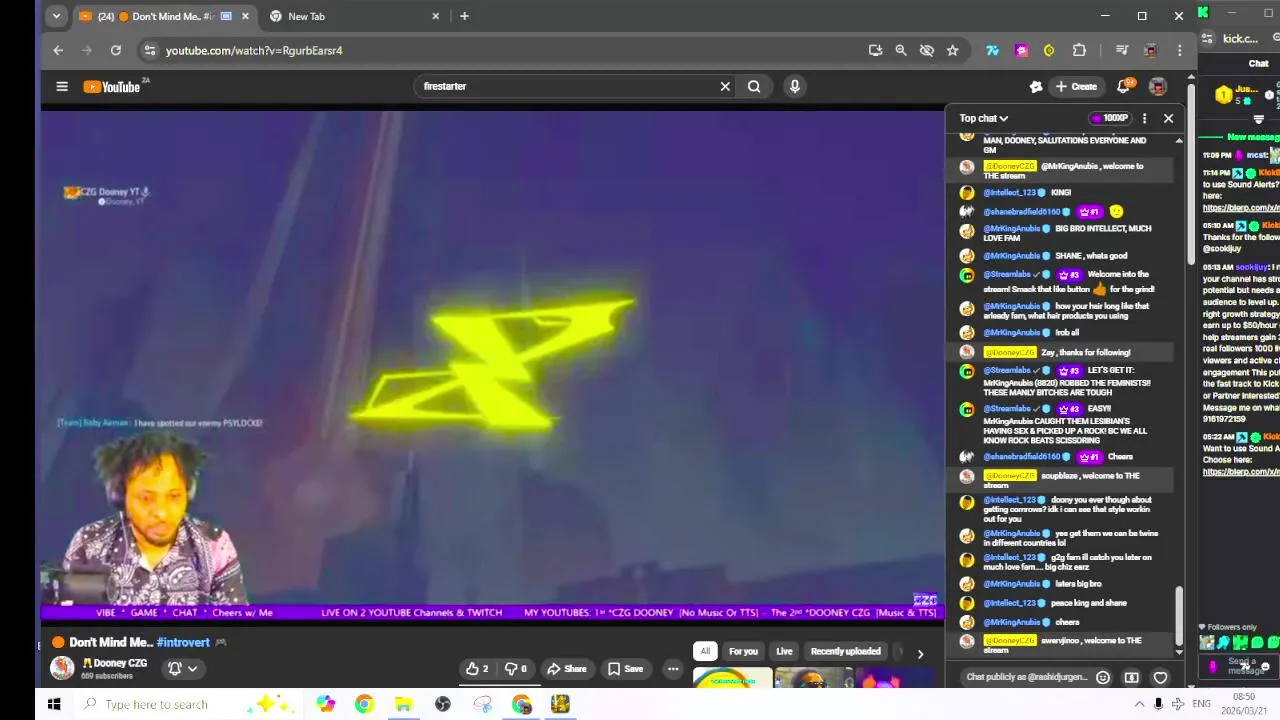Open live chat three-dot options
Image resolution: width=1280 pixels, height=720 pixels.
(1145, 118)
